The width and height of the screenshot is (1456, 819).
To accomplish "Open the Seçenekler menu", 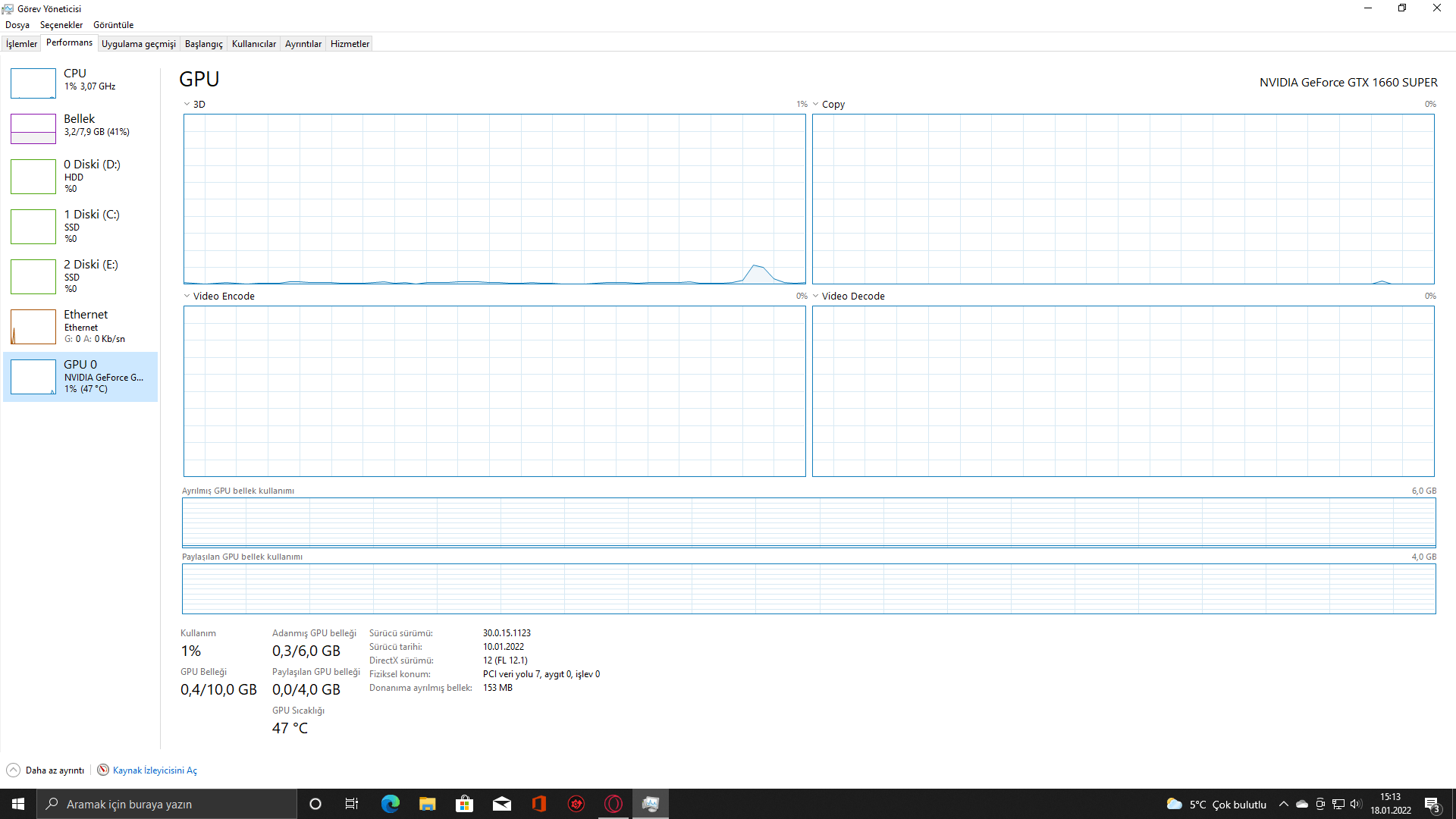I will [61, 25].
